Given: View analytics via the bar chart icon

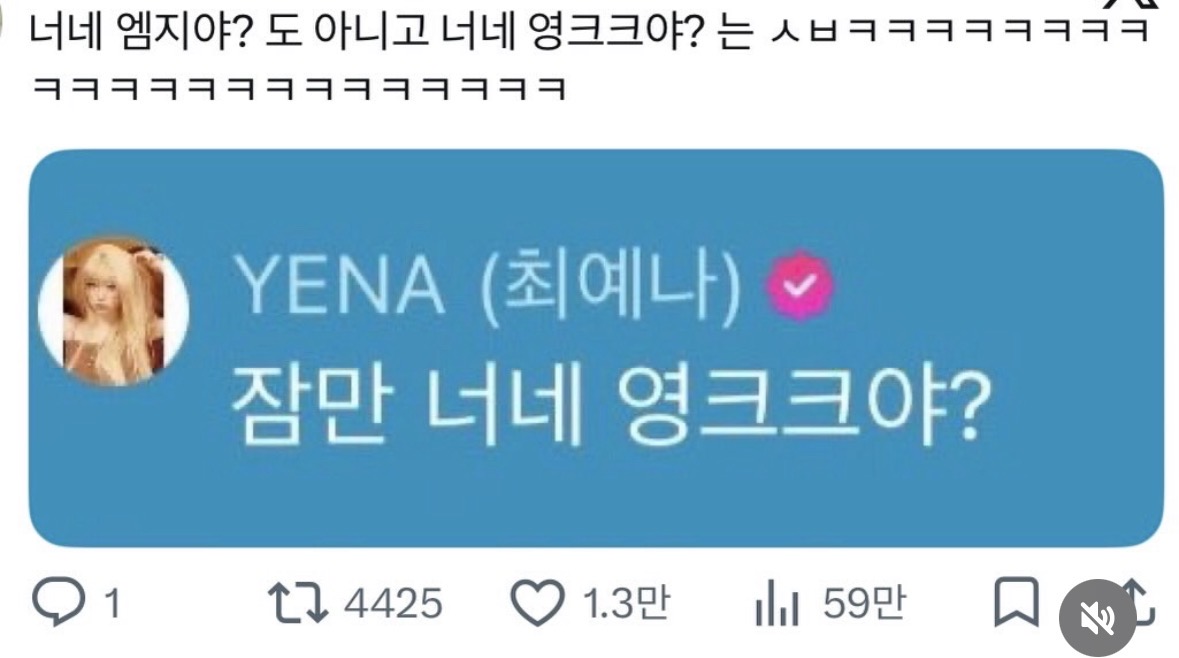Looking at the screenshot, I should point(777,603).
